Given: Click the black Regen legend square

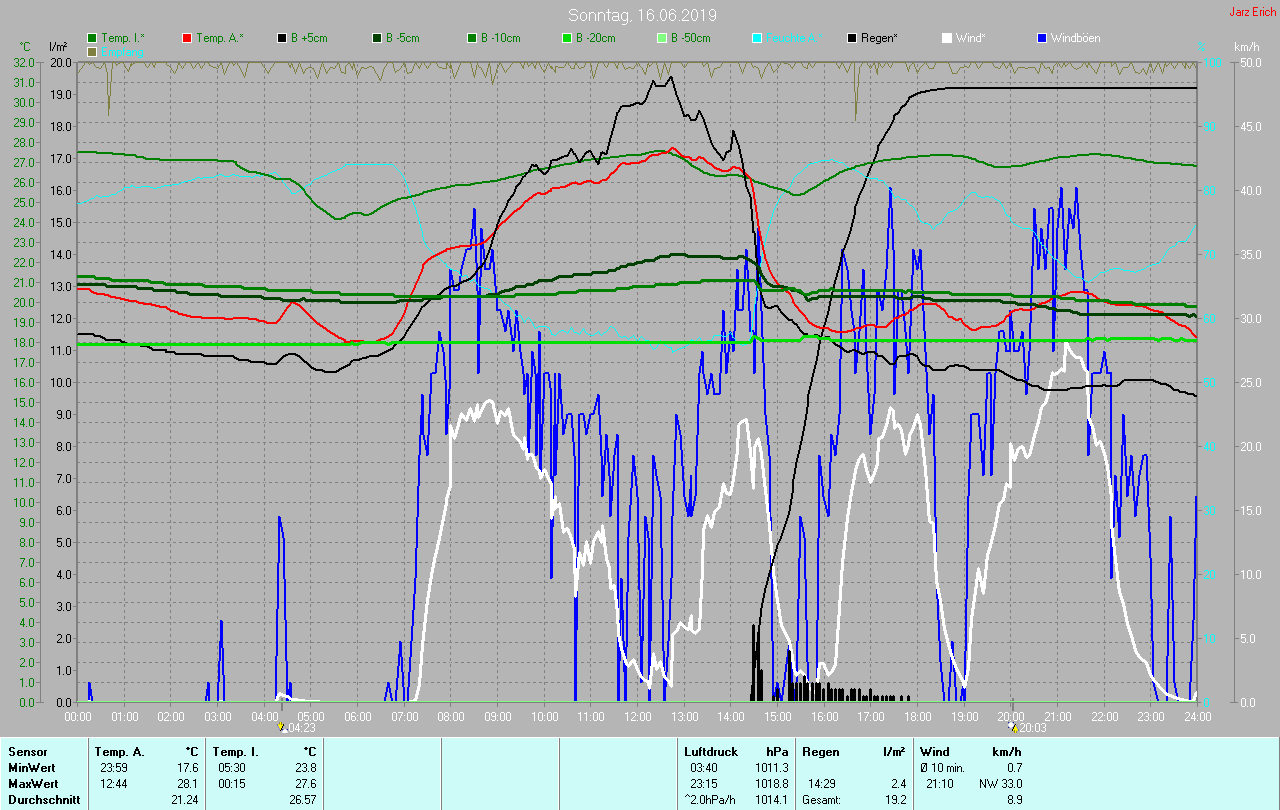Looking at the screenshot, I should 852,38.
